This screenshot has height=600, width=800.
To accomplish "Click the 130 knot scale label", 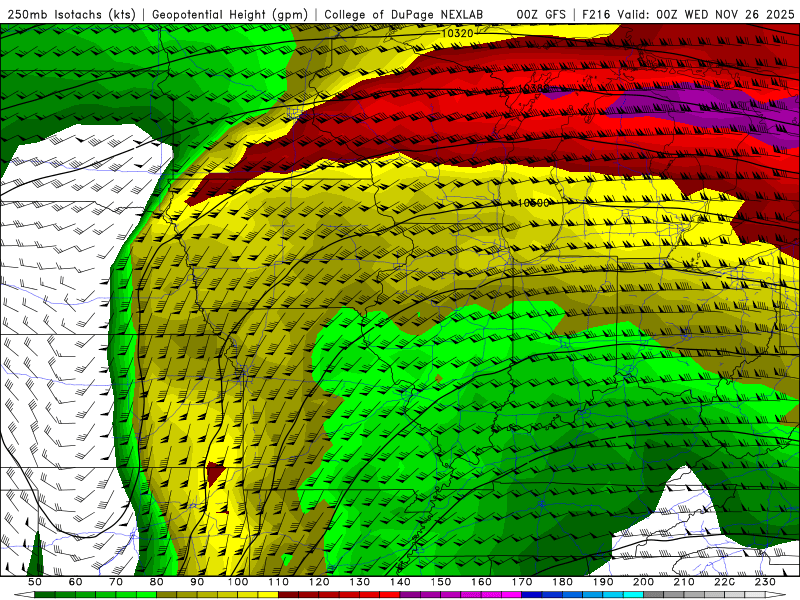I will [x=360, y=582].
